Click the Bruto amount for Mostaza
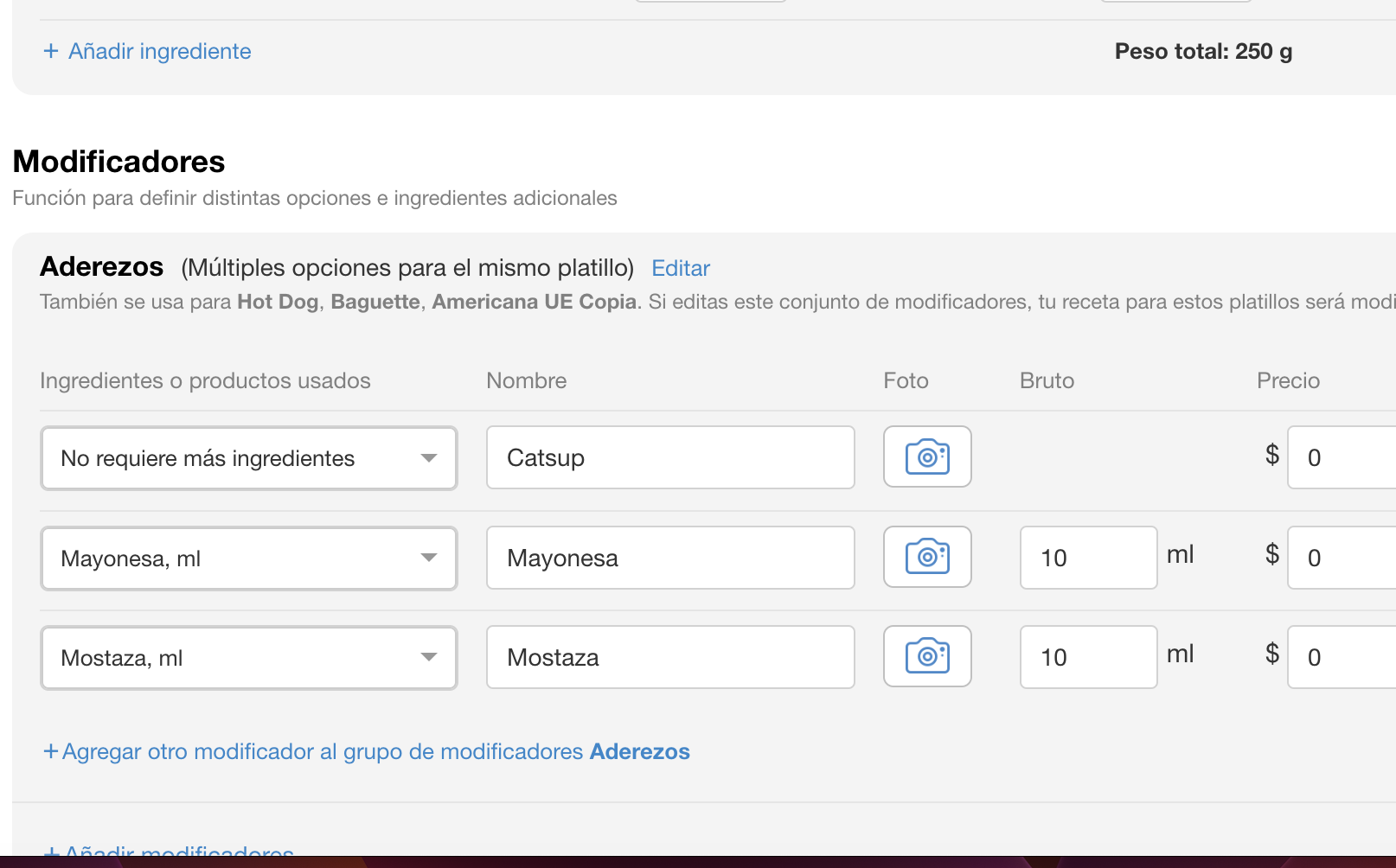Viewport: 1396px width, 868px height. tap(1088, 657)
